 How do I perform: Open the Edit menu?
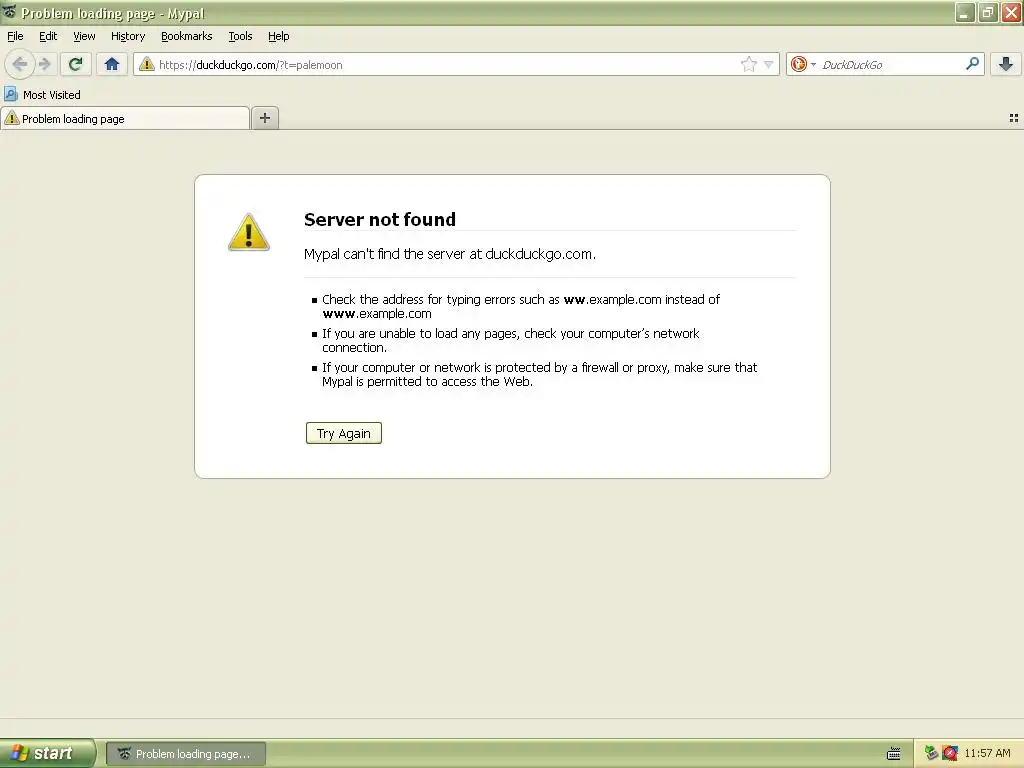pyautogui.click(x=48, y=36)
